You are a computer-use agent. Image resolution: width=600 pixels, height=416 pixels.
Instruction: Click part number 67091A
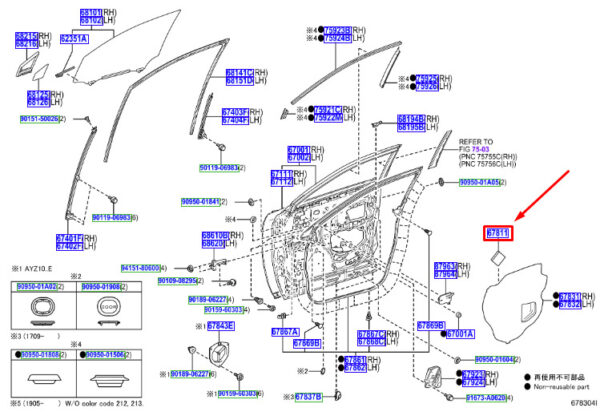pos(459,333)
